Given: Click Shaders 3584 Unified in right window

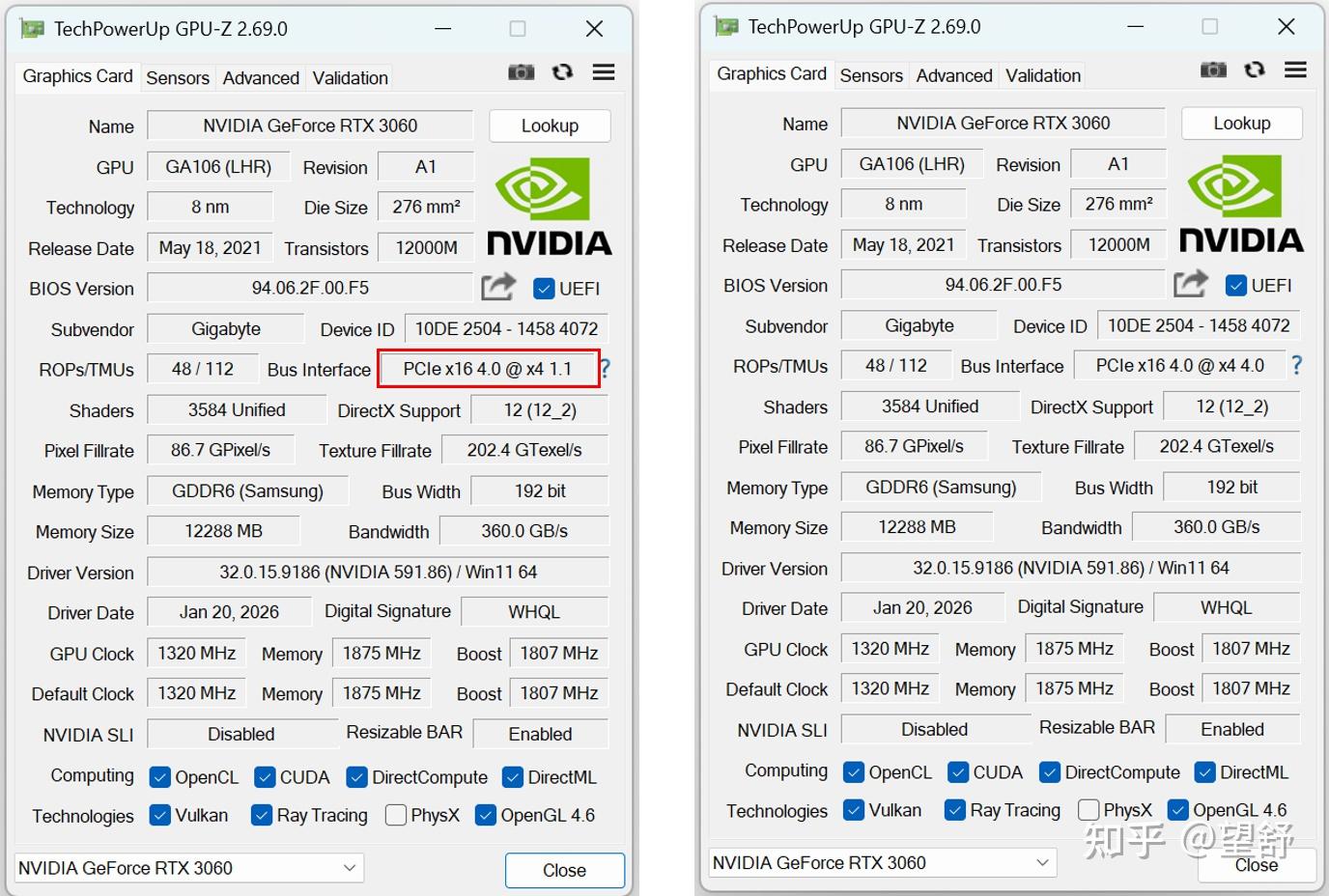Looking at the screenshot, I should click(930, 406).
